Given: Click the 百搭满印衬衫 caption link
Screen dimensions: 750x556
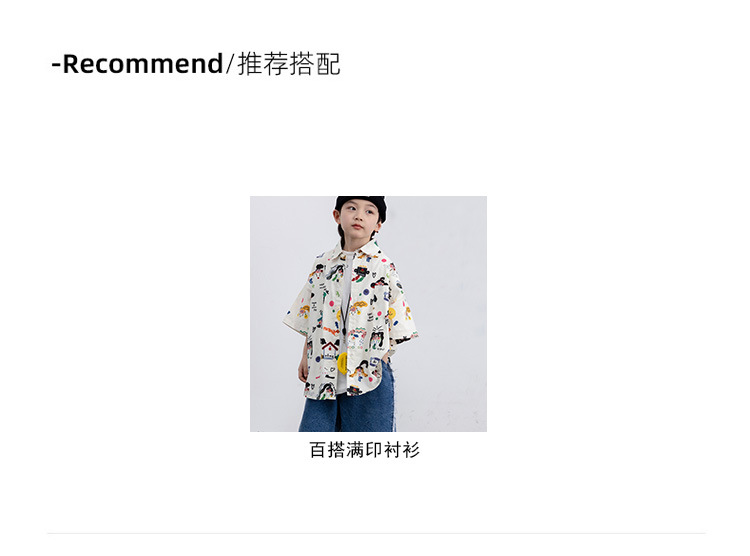Looking at the screenshot, I should [364, 450].
